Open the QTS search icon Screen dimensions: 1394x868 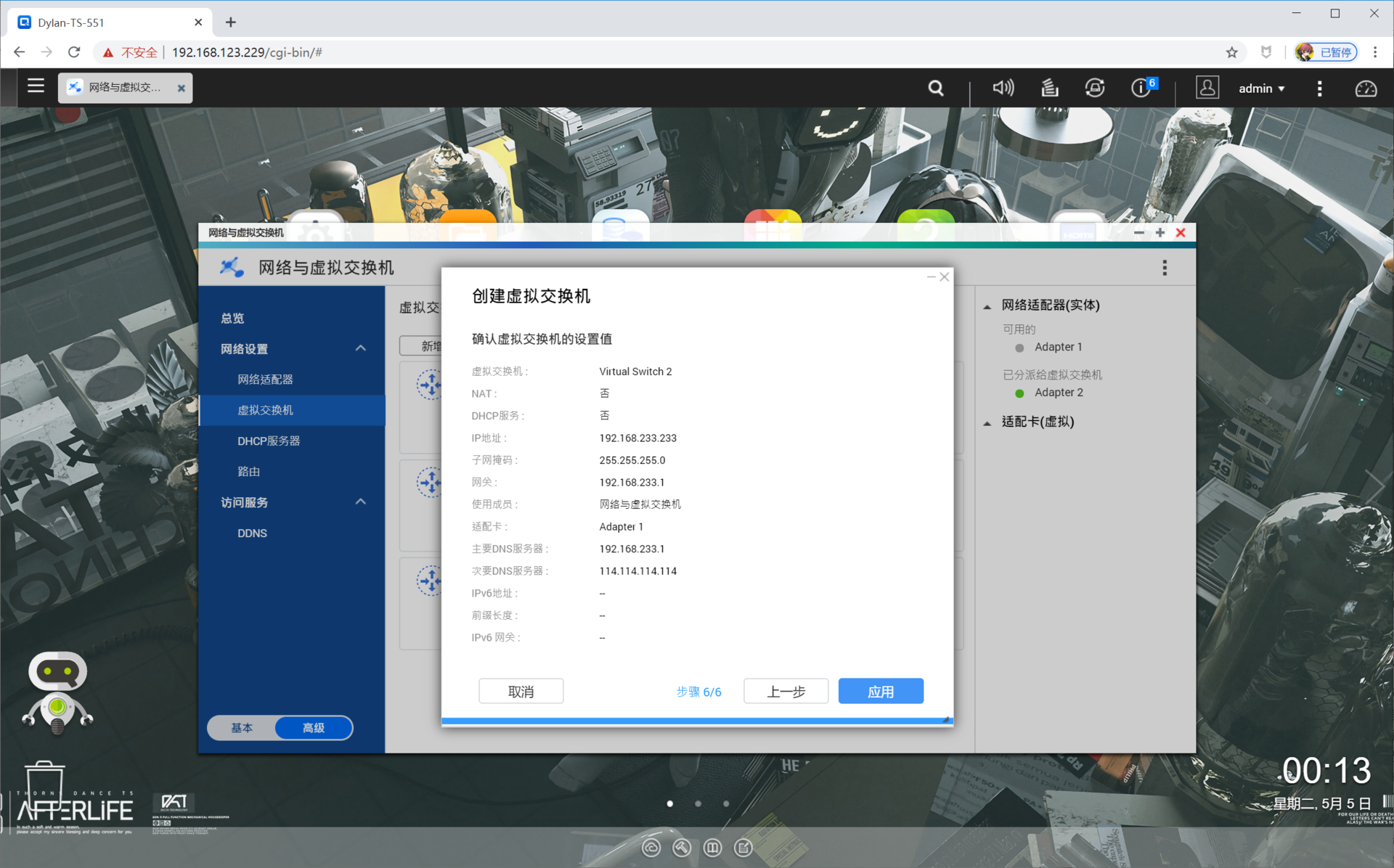point(936,89)
